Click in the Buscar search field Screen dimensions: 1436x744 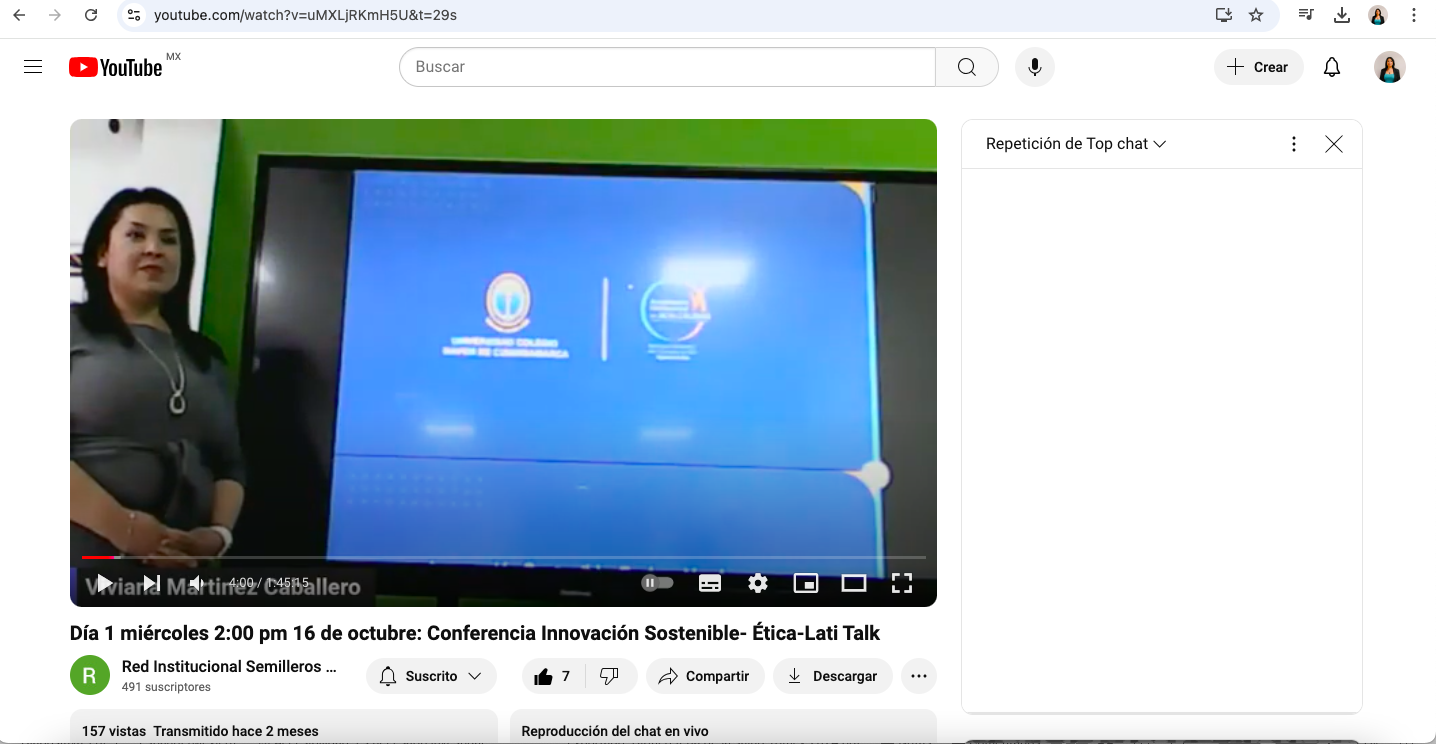pos(667,67)
